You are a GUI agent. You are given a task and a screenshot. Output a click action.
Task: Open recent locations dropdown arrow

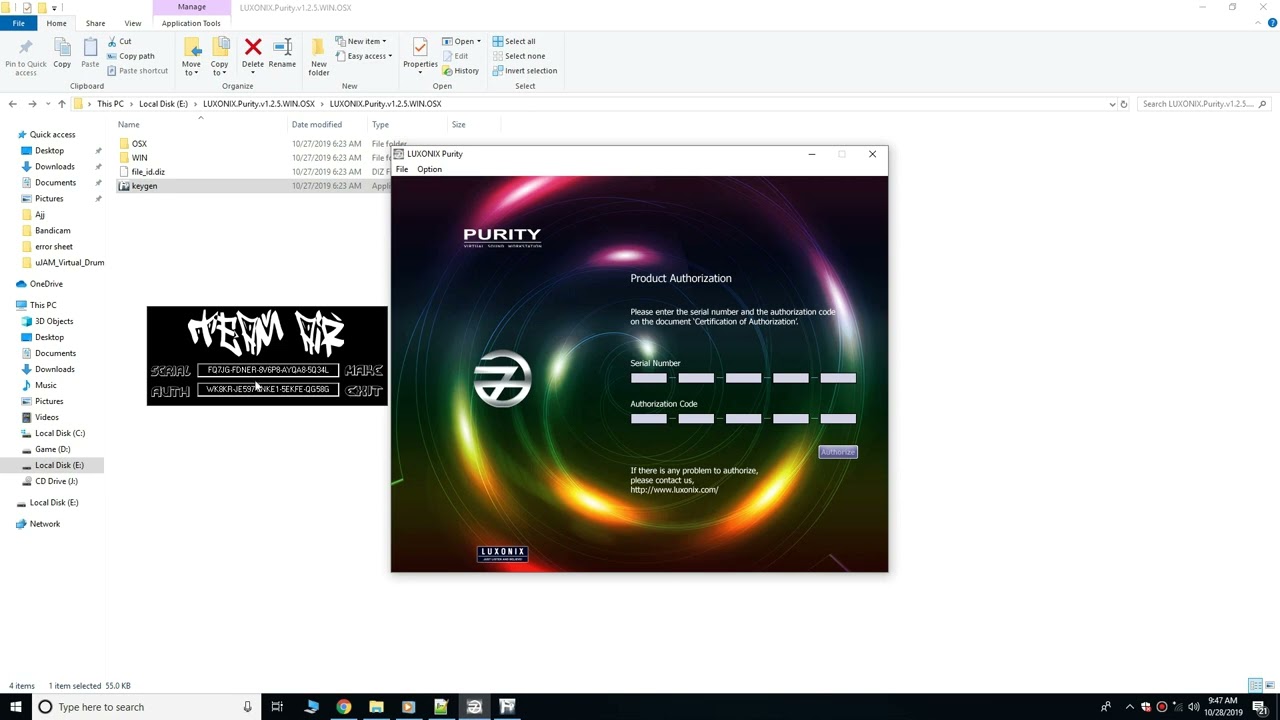click(x=47, y=104)
